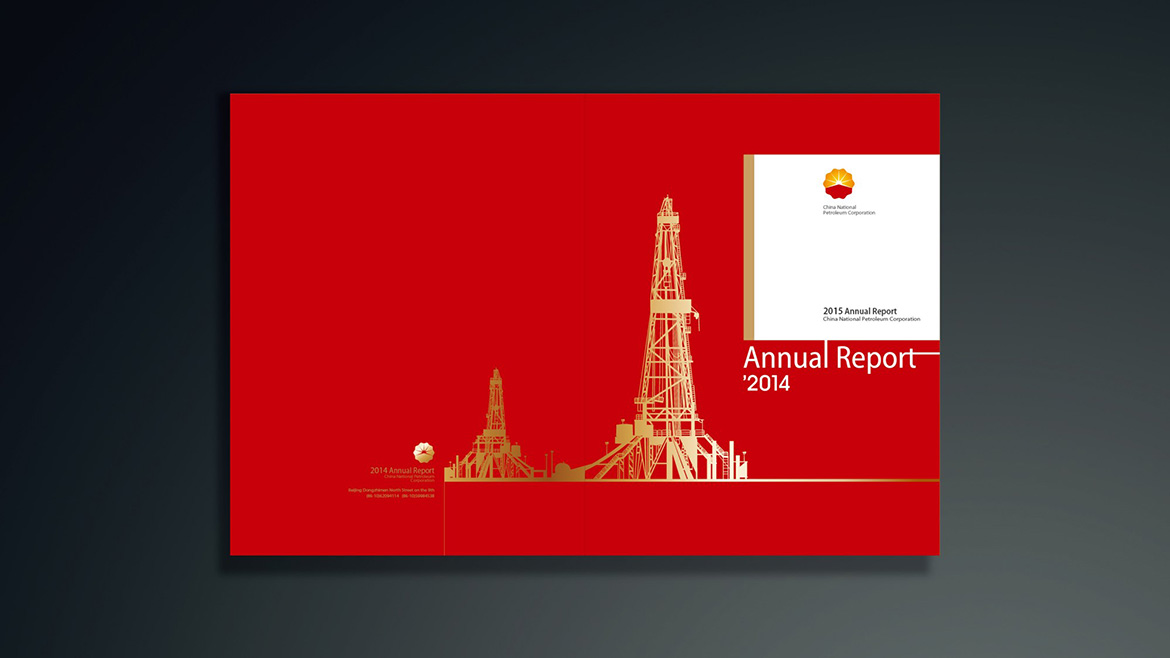The width and height of the screenshot is (1170, 658).
Task: Click the company name below '2015 Annual Report'
Action: (871, 320)
